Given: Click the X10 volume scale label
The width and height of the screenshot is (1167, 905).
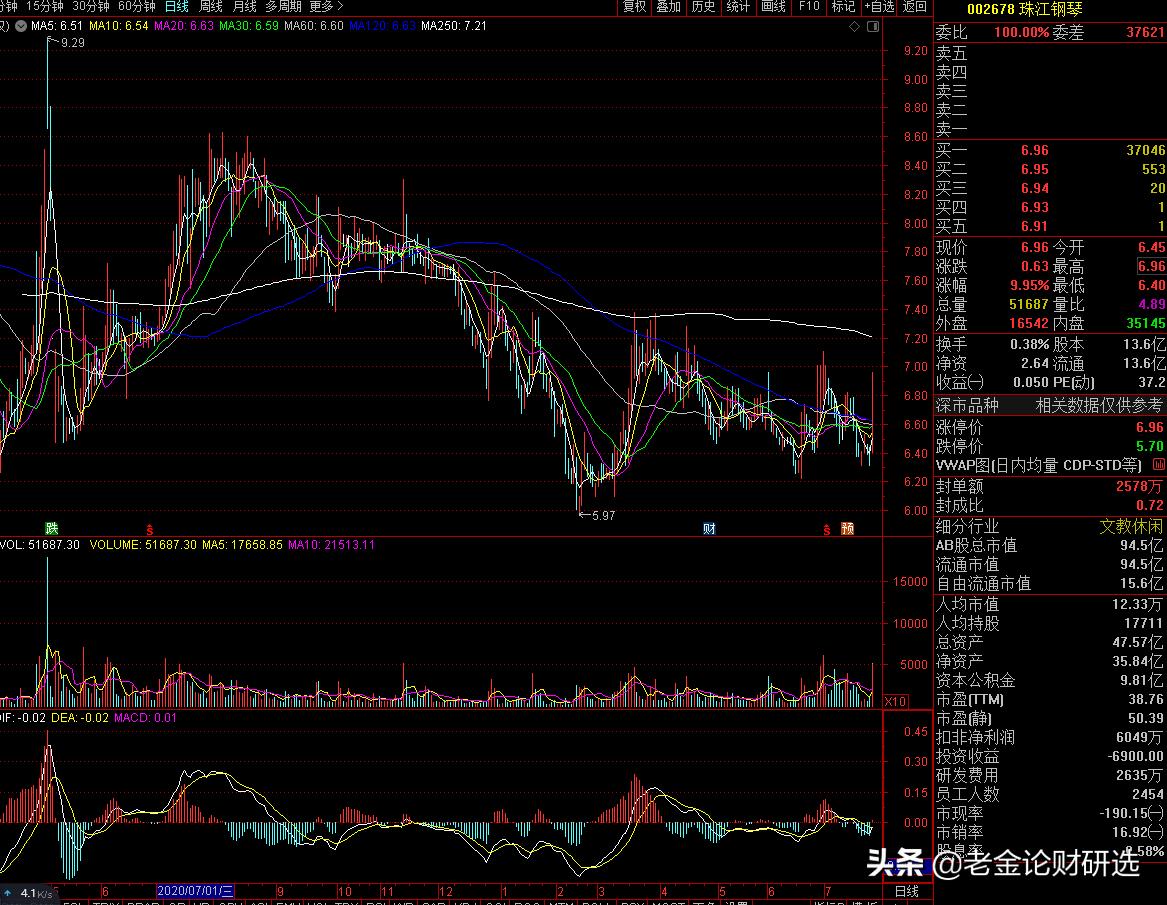Looking at the screenshot, I should (x=895, y=701).
